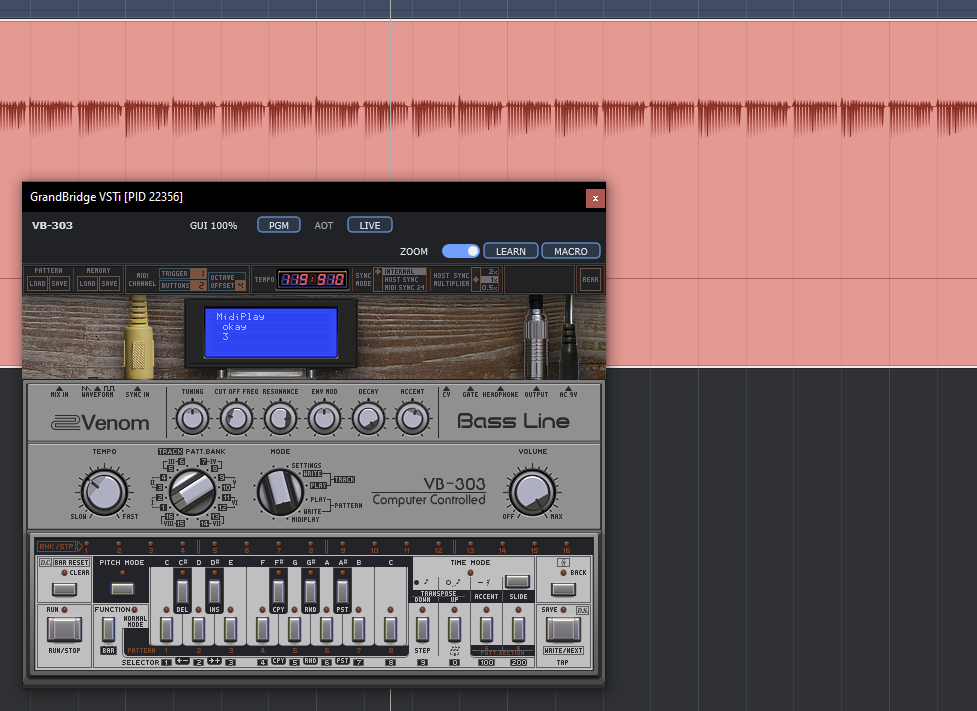Click PATTERN SAVE button

[x=59, y=284]
